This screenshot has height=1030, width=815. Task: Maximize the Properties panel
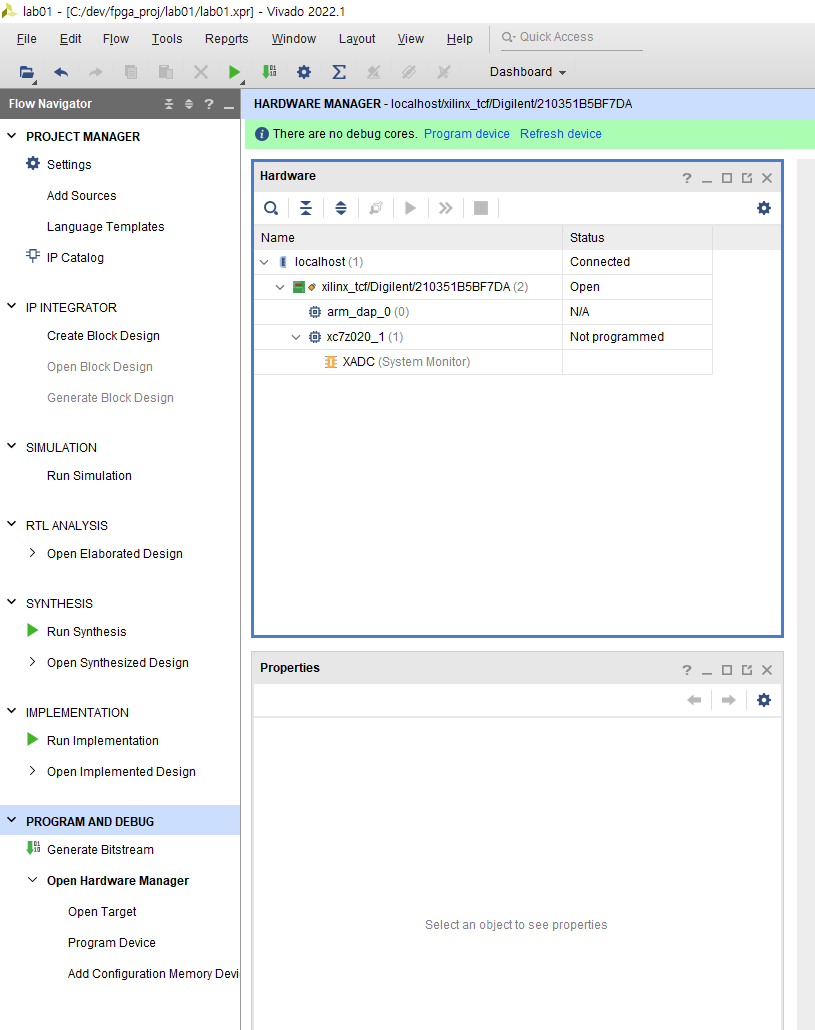point(726,670)
